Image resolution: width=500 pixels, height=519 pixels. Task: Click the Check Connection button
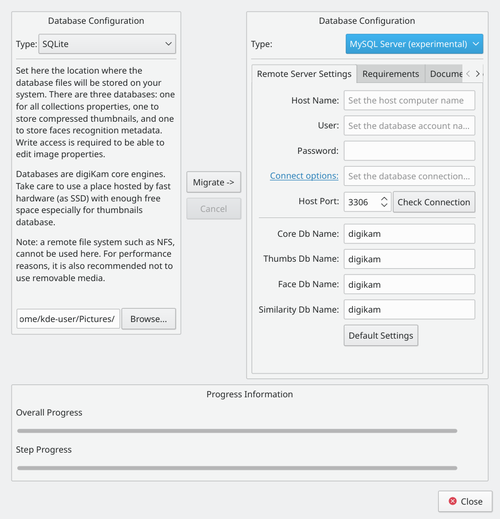[x=434, y=202]
